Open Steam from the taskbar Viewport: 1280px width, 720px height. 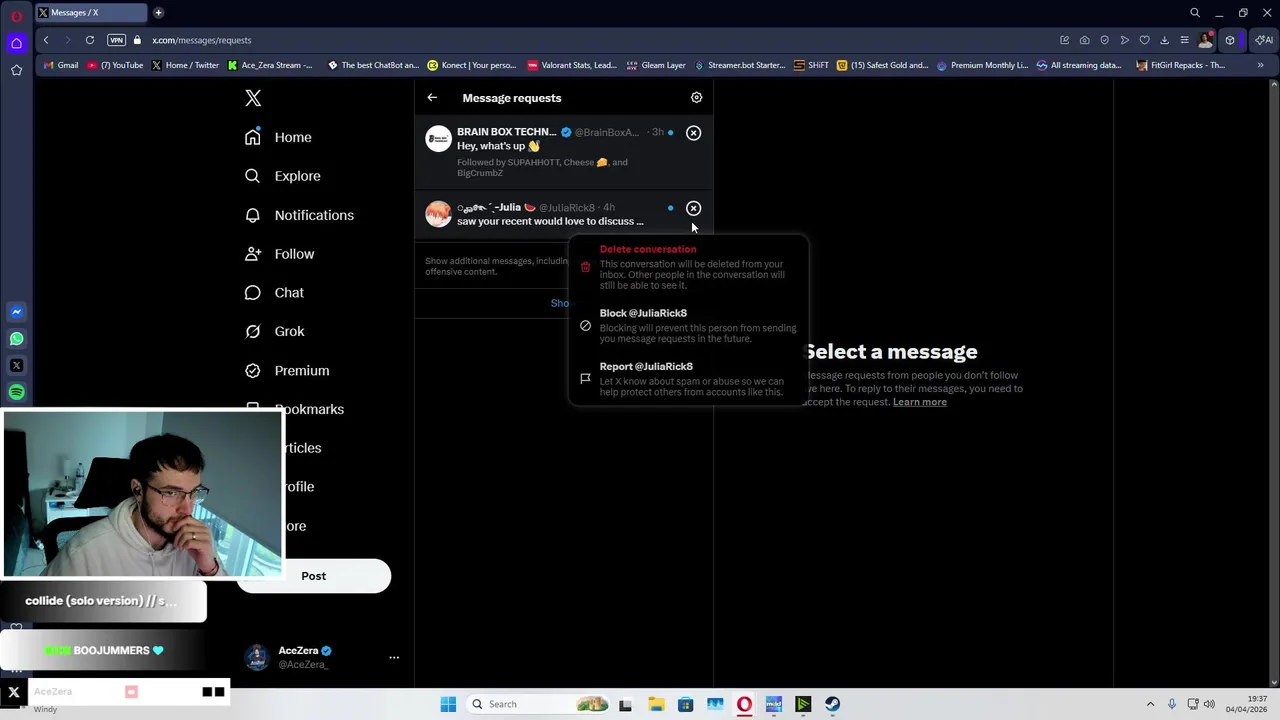[x=832, y=704]
